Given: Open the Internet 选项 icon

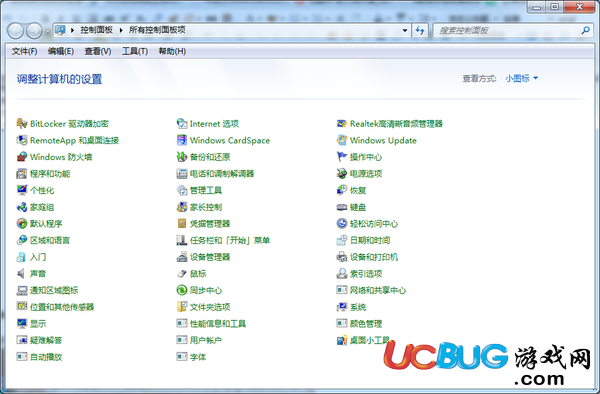Looking at the screenshot, I should click(x=182, y=124).
